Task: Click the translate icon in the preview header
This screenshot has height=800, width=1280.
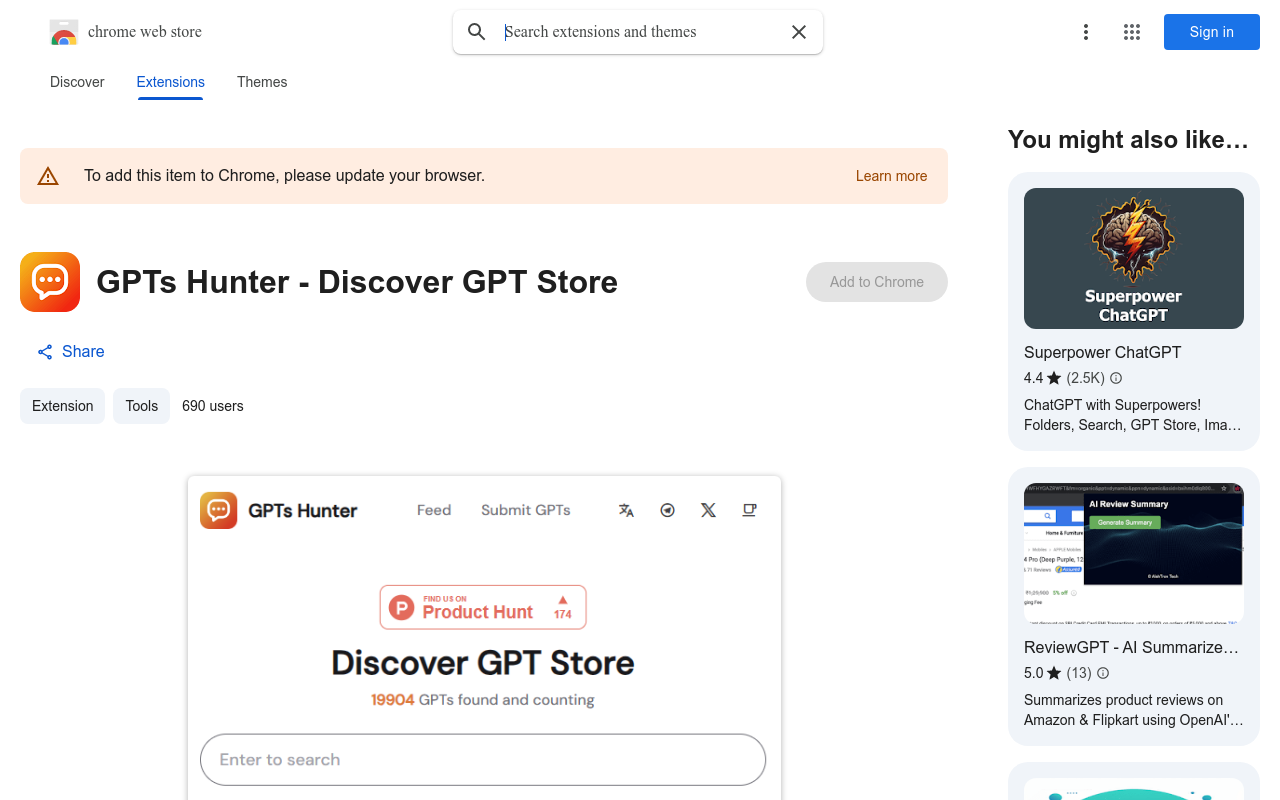Action: (626, 510)
